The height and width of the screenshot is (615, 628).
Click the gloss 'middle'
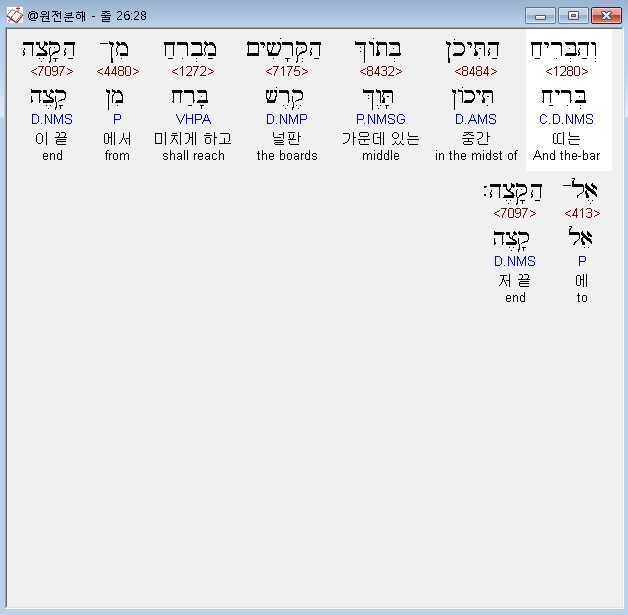[380, 155]
